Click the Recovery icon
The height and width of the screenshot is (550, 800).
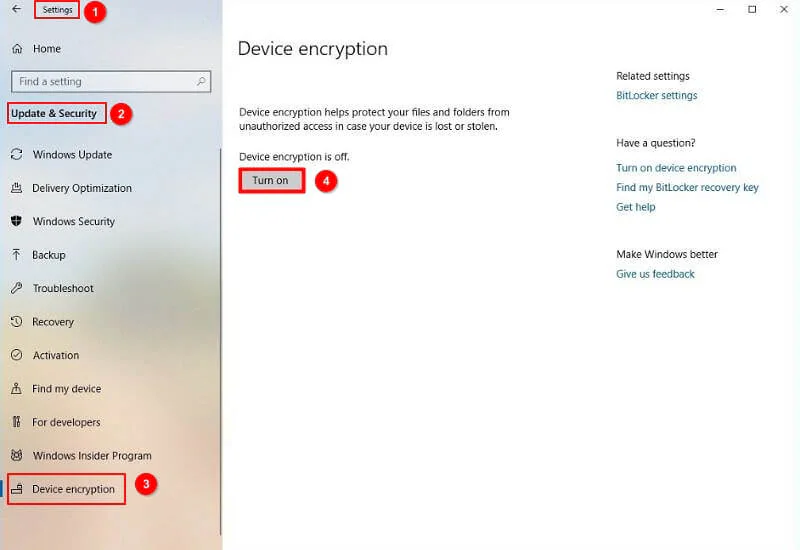(16, 322)
